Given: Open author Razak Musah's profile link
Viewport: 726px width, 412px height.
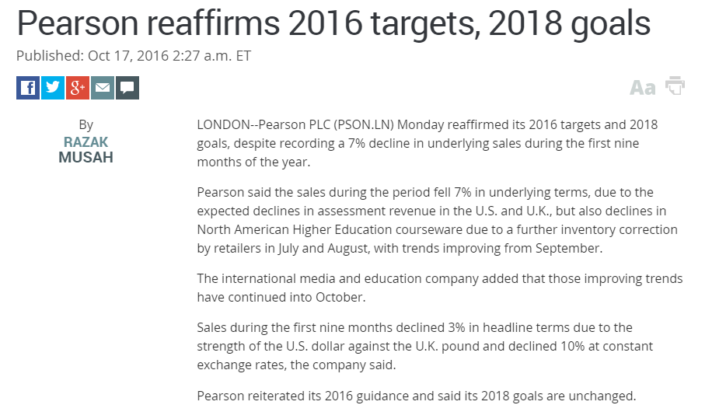Looking at the screenshot, I should (86, 149).
